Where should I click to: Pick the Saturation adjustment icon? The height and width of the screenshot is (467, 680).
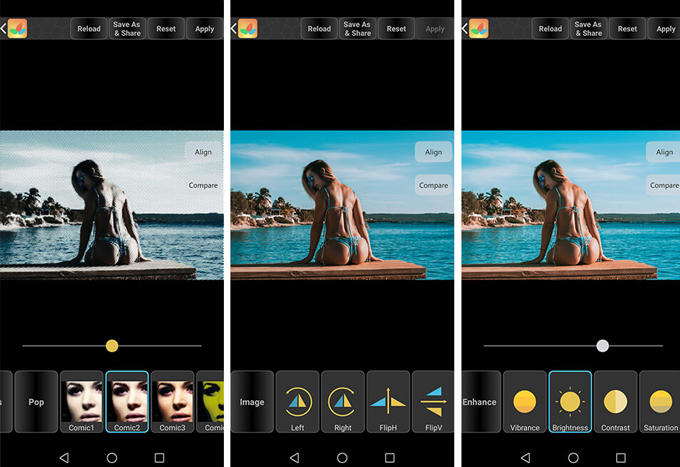tap(659, 401)
